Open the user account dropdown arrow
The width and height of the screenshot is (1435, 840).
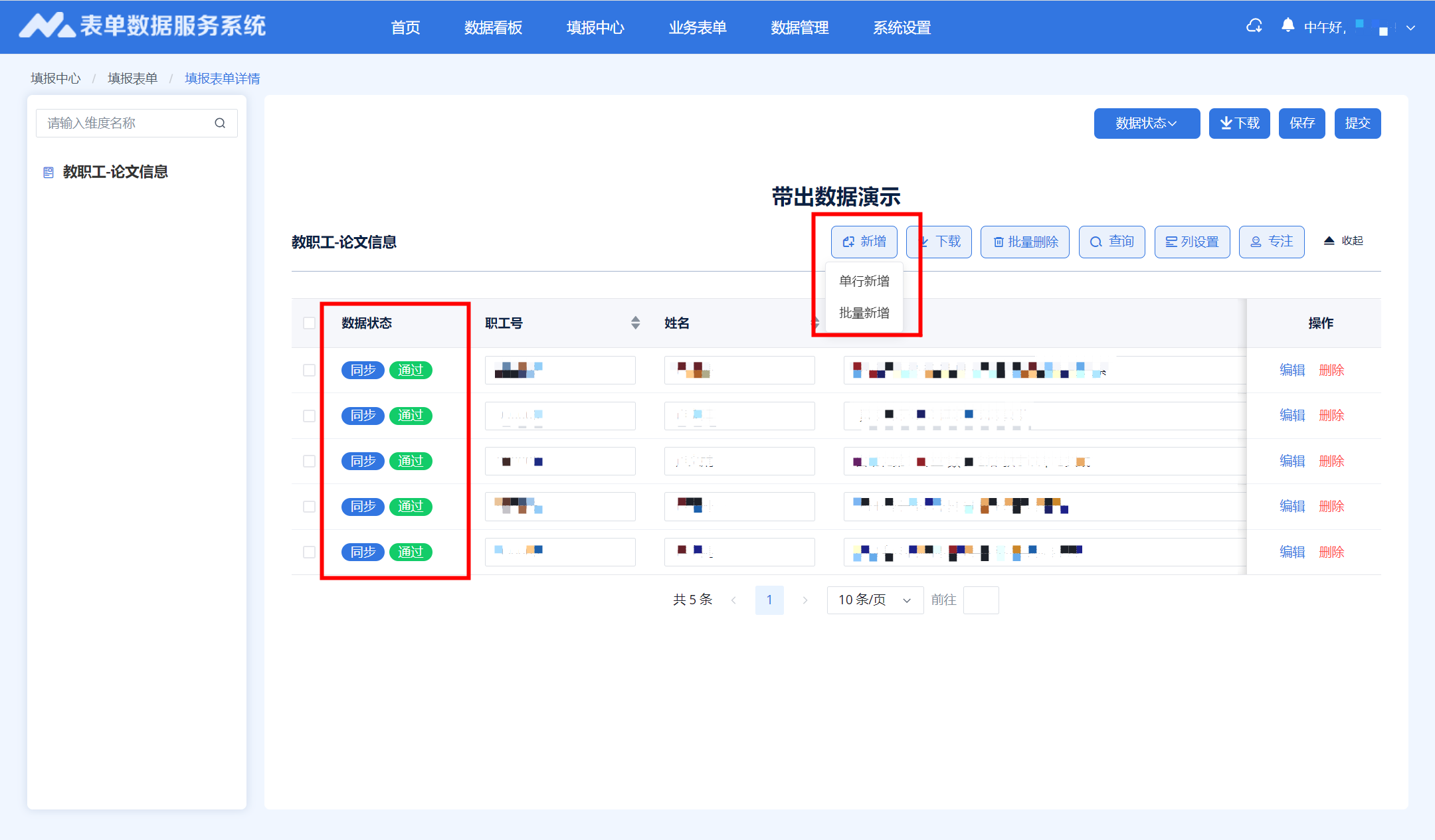pos(1410,28)
